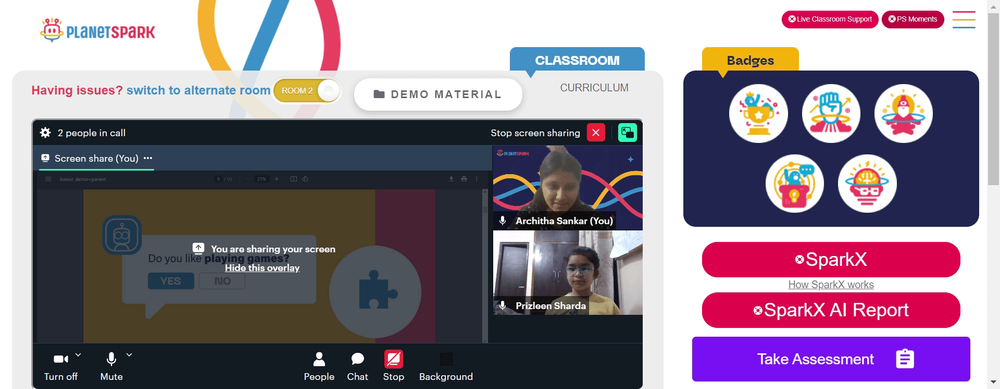
Task: Click '2 people in call' text
Action: (91, 133)
